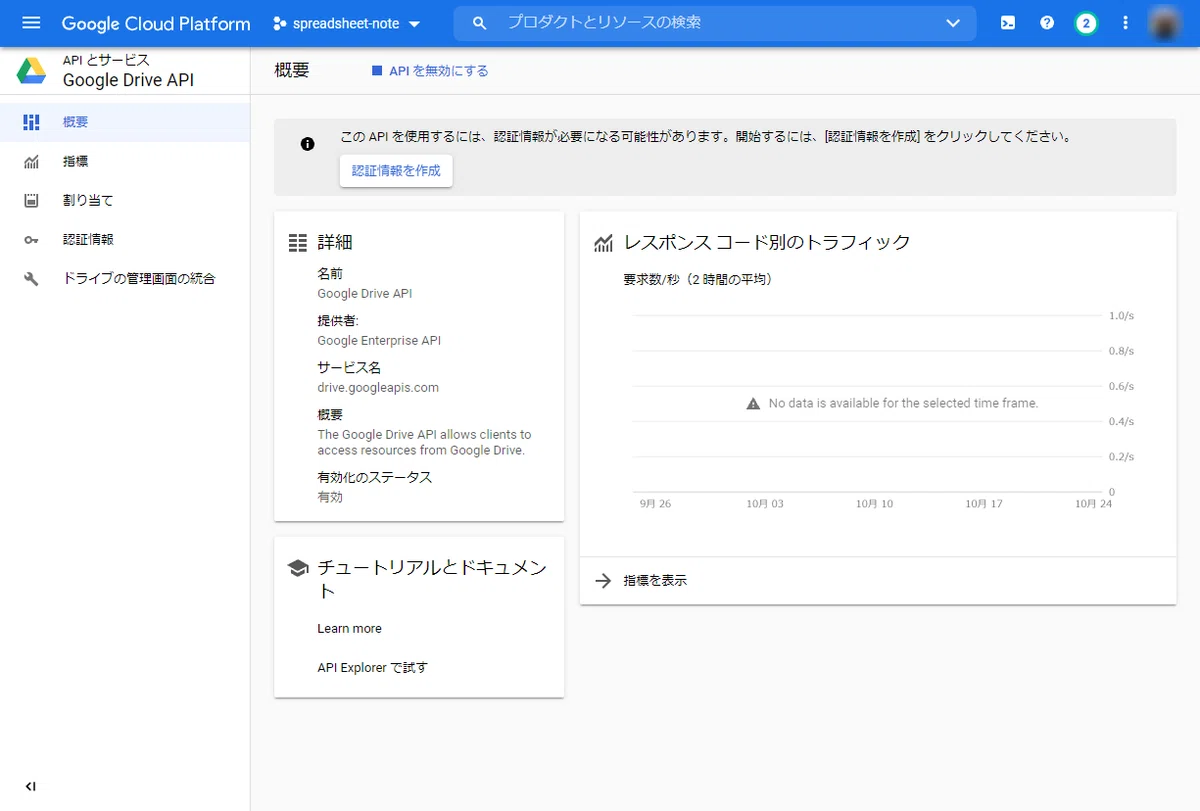Click the 10月 10 axis date label
This screenshot has width=1200, height=811.
click(874, 504)
